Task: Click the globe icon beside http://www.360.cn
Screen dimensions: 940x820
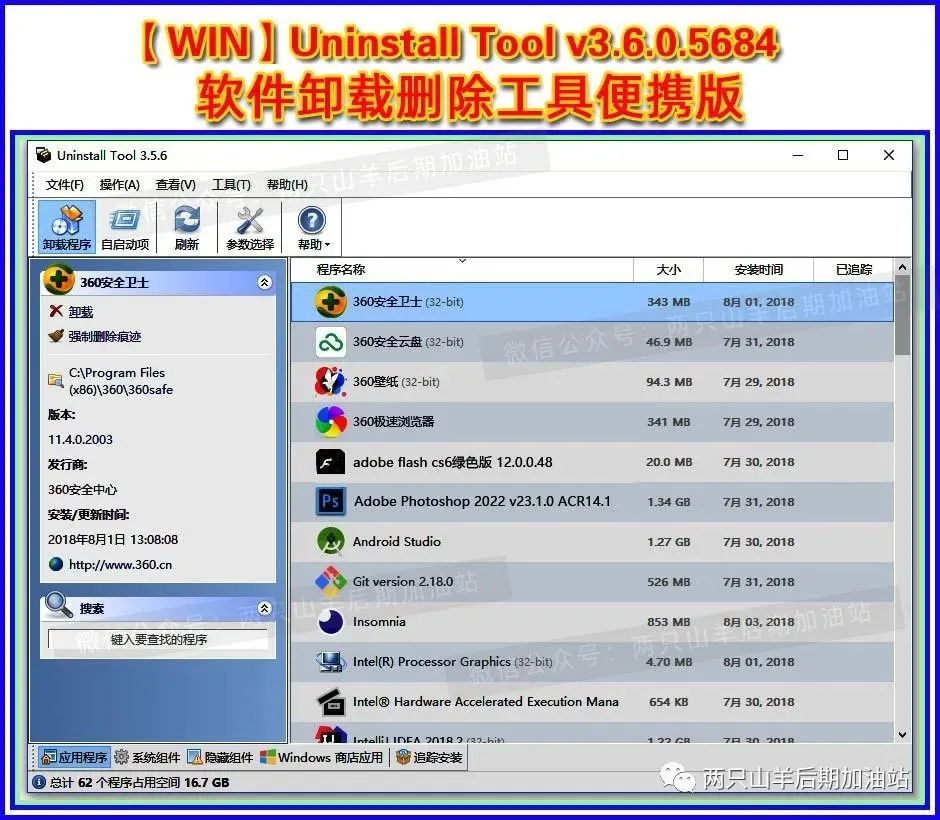Action: pyautogui.click(x=56, y=565)
